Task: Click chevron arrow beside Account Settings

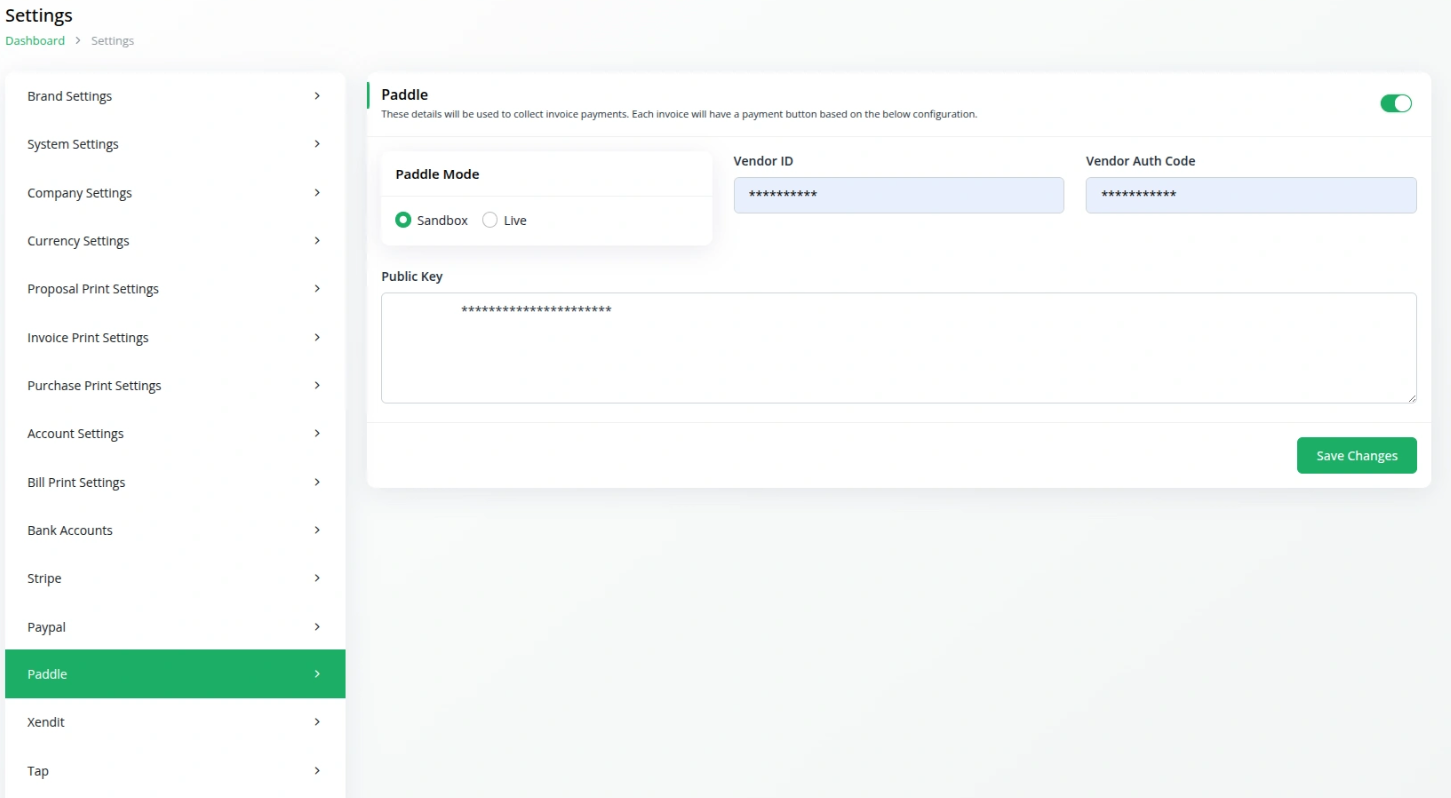Action: point(317,433)
